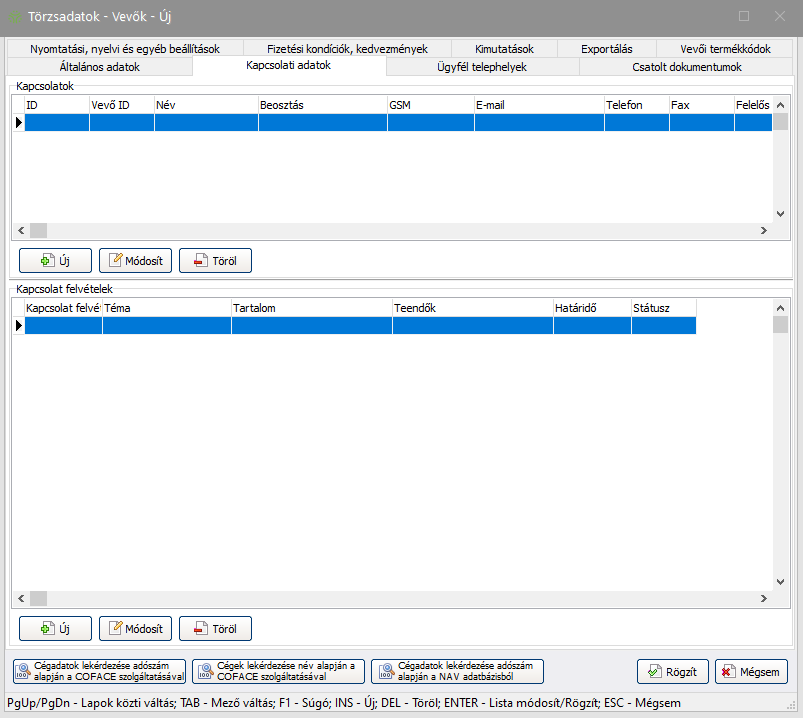This screenshot has height=718, width=803.
Task: Switch to Általános adatok tab
Action: 99,67
